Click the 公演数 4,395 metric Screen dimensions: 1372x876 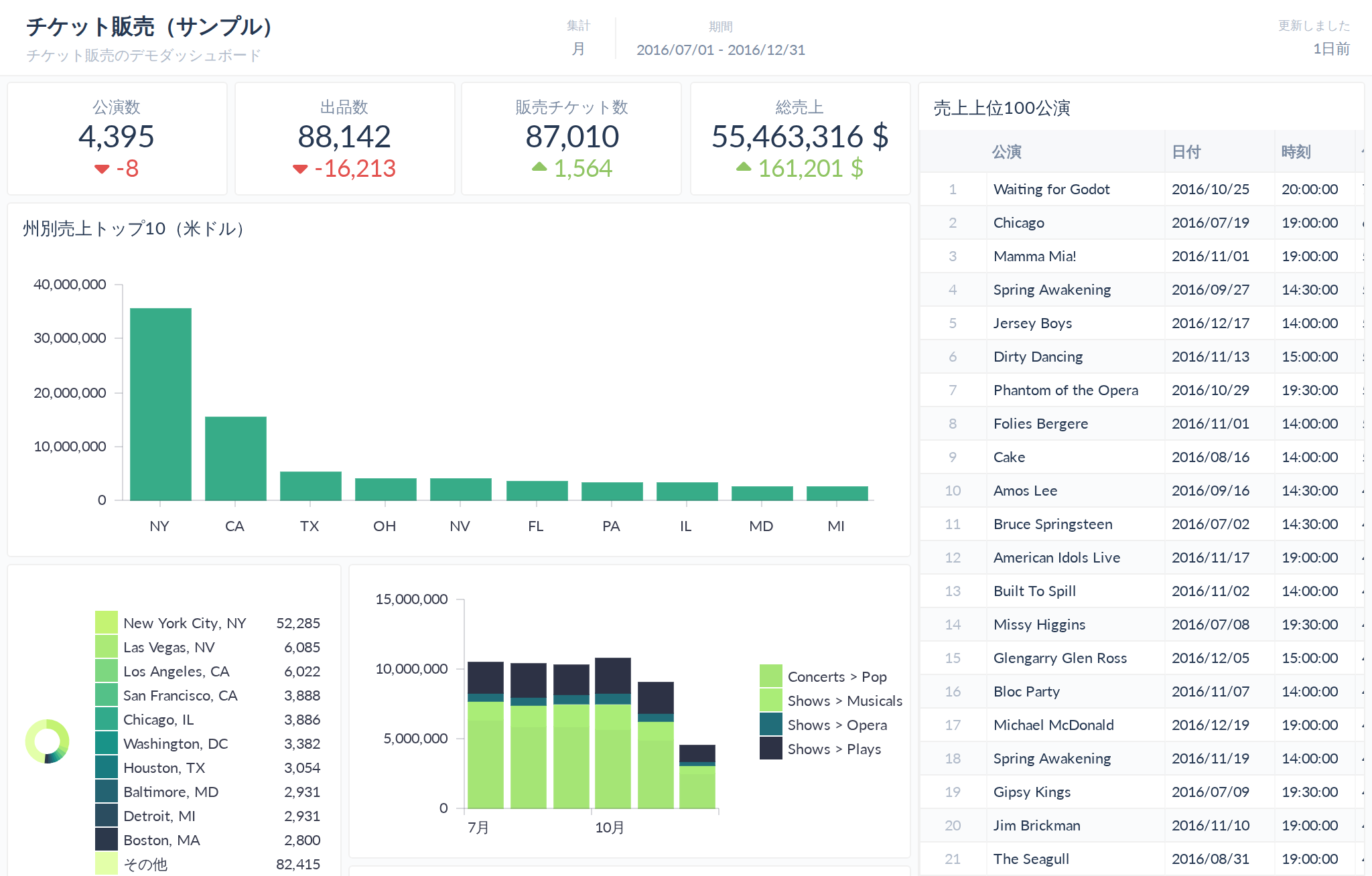click(117, 139)
